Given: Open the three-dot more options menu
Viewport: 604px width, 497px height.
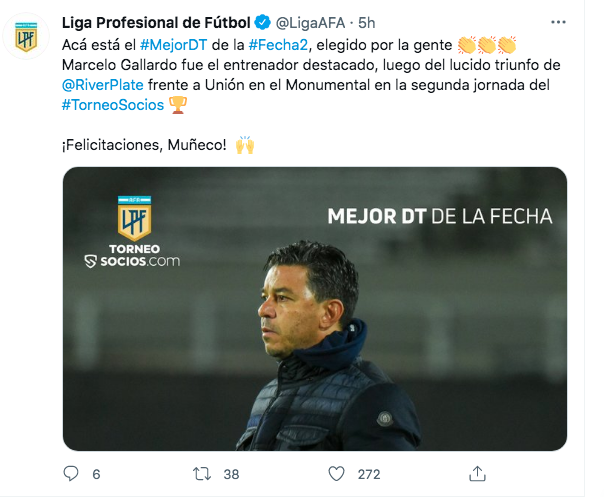Looking at the screenshot, I should pos(558,22).
